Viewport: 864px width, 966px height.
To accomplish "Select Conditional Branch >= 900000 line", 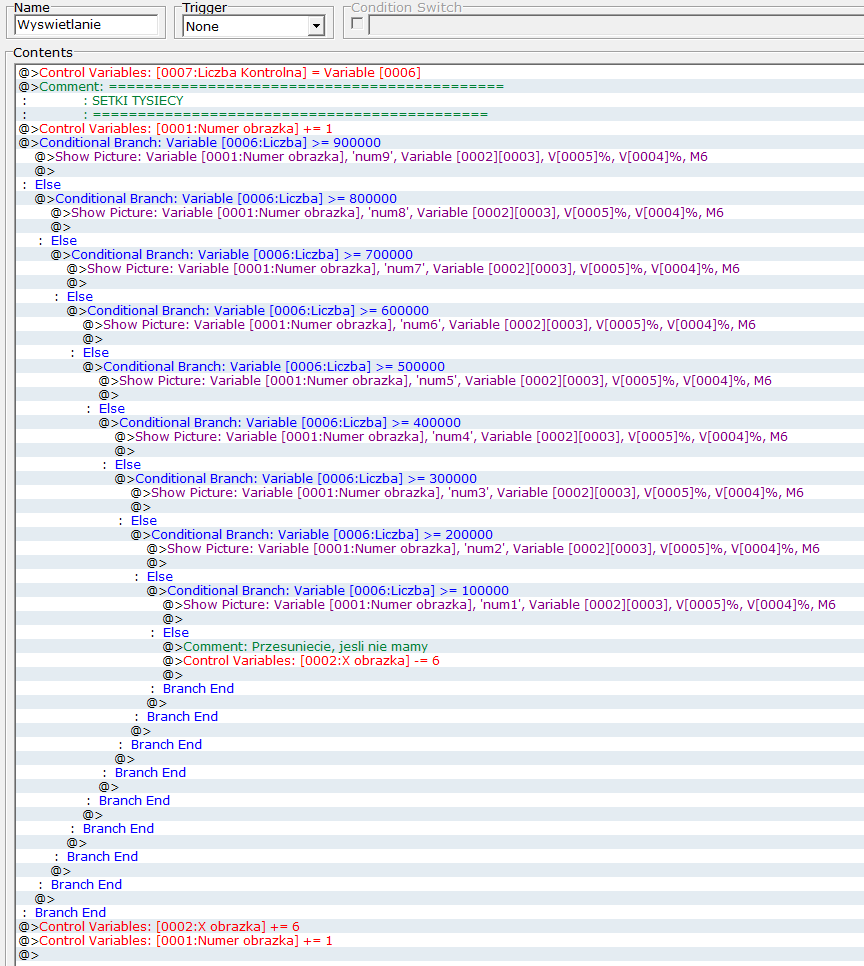I will click(x=200, y=143).
